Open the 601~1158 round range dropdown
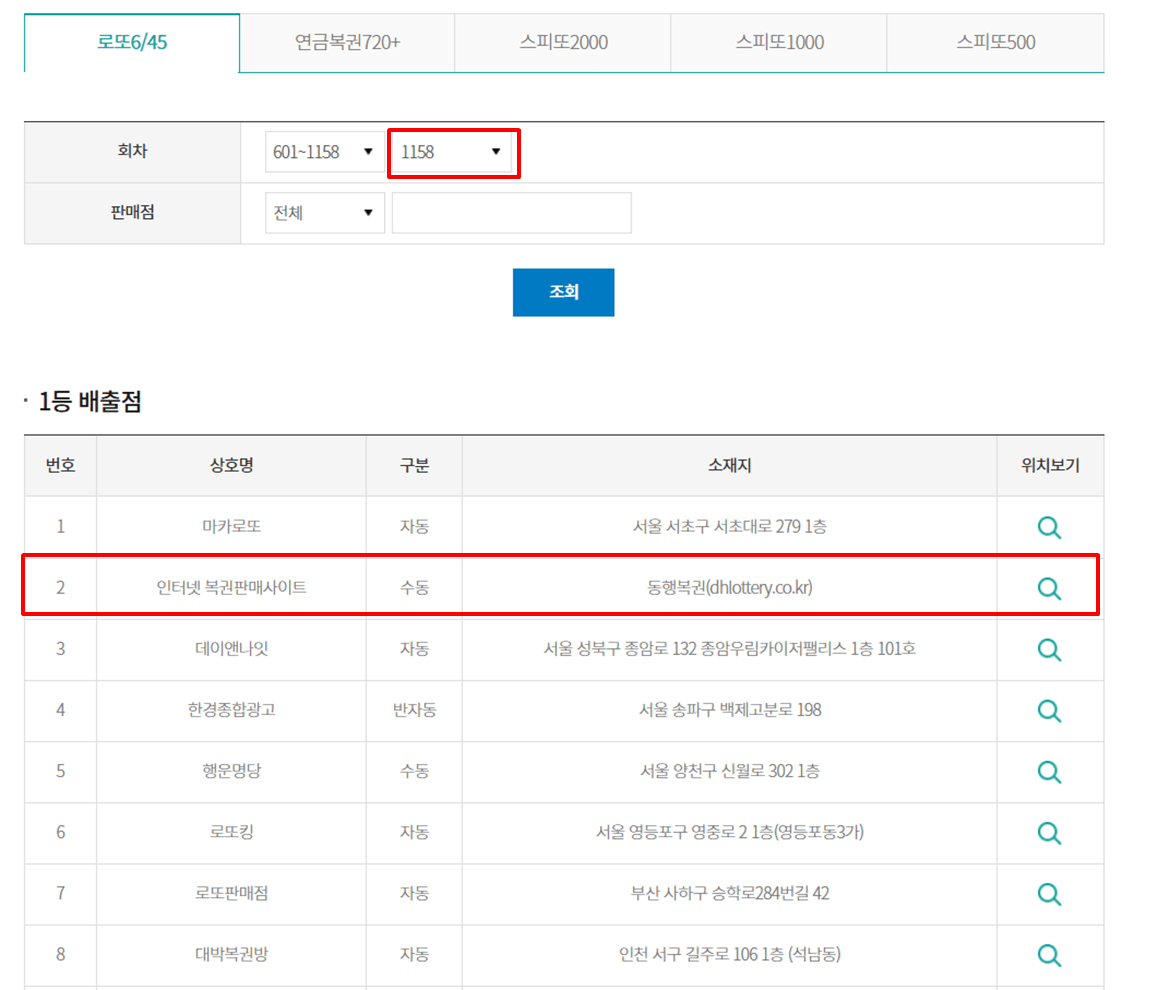The width and height of the screenshot is (1158, 990). 324,152
